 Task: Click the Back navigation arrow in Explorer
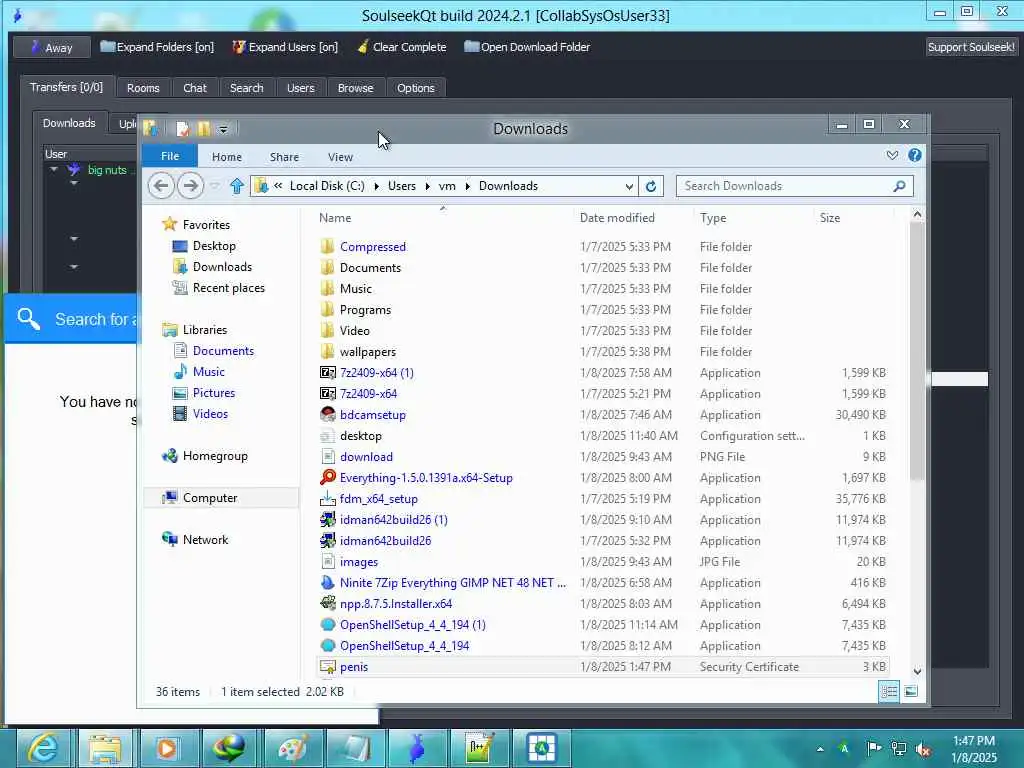pos(161,186)
